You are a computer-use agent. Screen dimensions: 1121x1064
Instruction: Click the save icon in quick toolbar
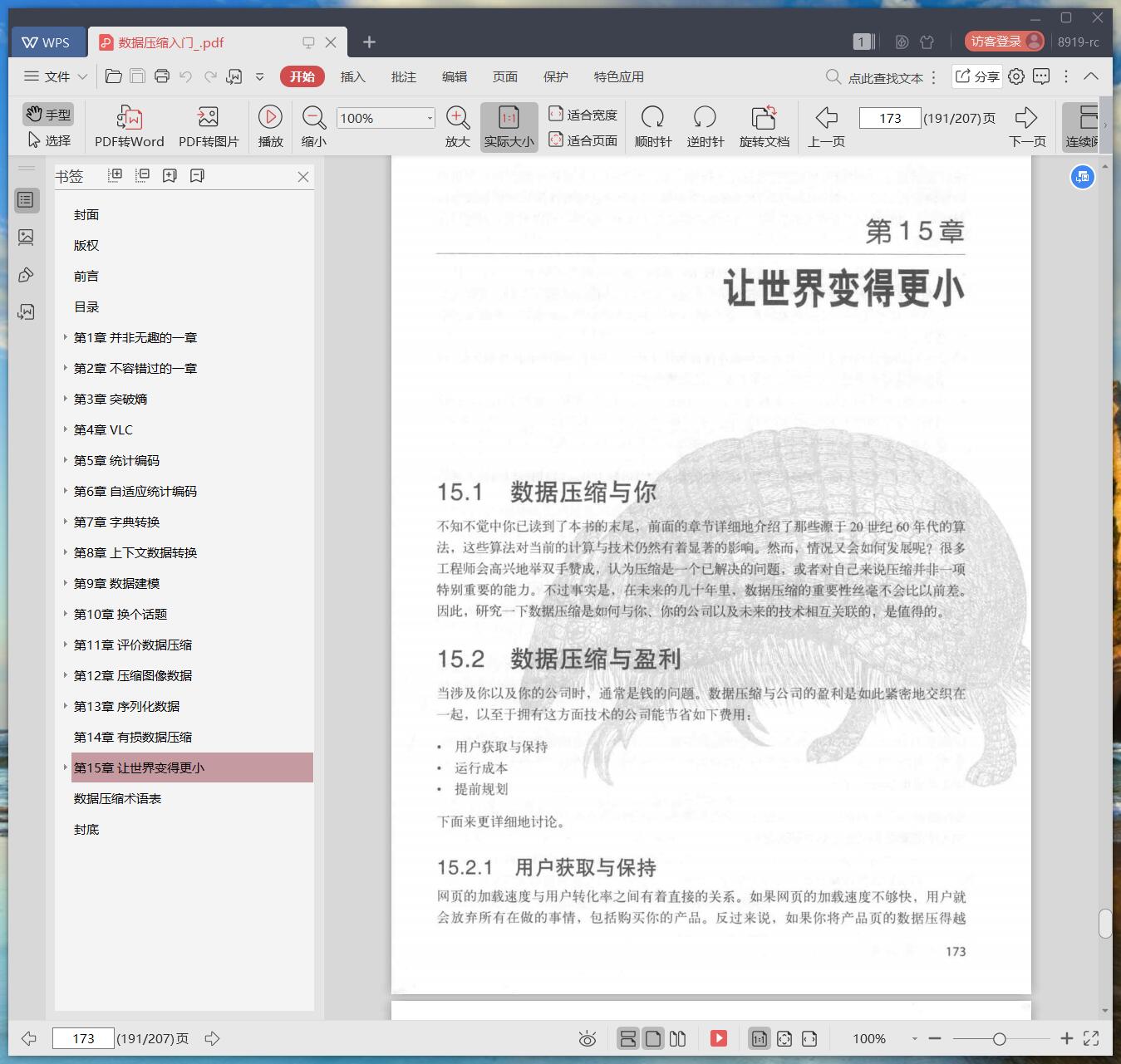pos(138,76)
